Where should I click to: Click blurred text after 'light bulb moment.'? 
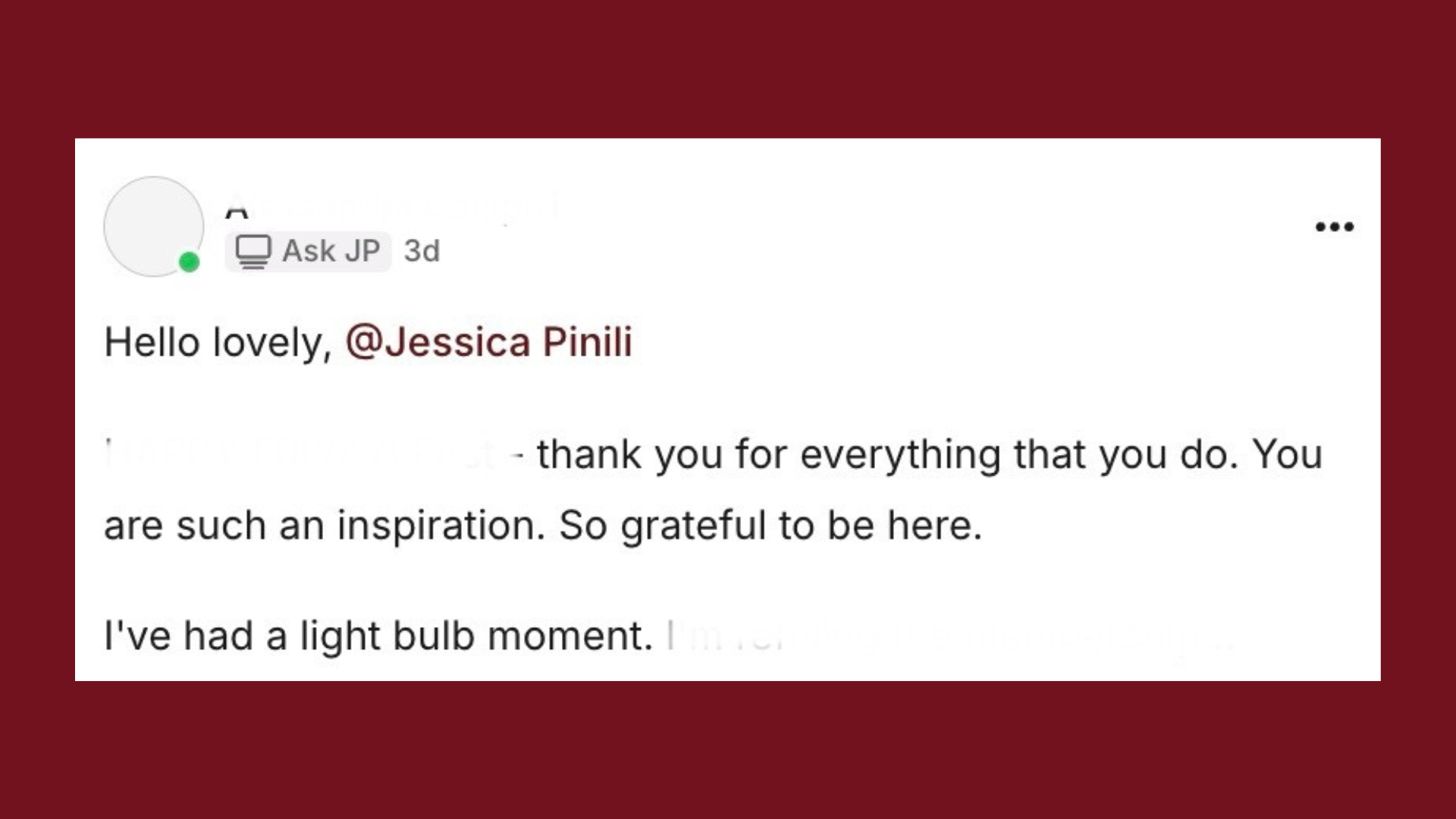click(948, 637)
